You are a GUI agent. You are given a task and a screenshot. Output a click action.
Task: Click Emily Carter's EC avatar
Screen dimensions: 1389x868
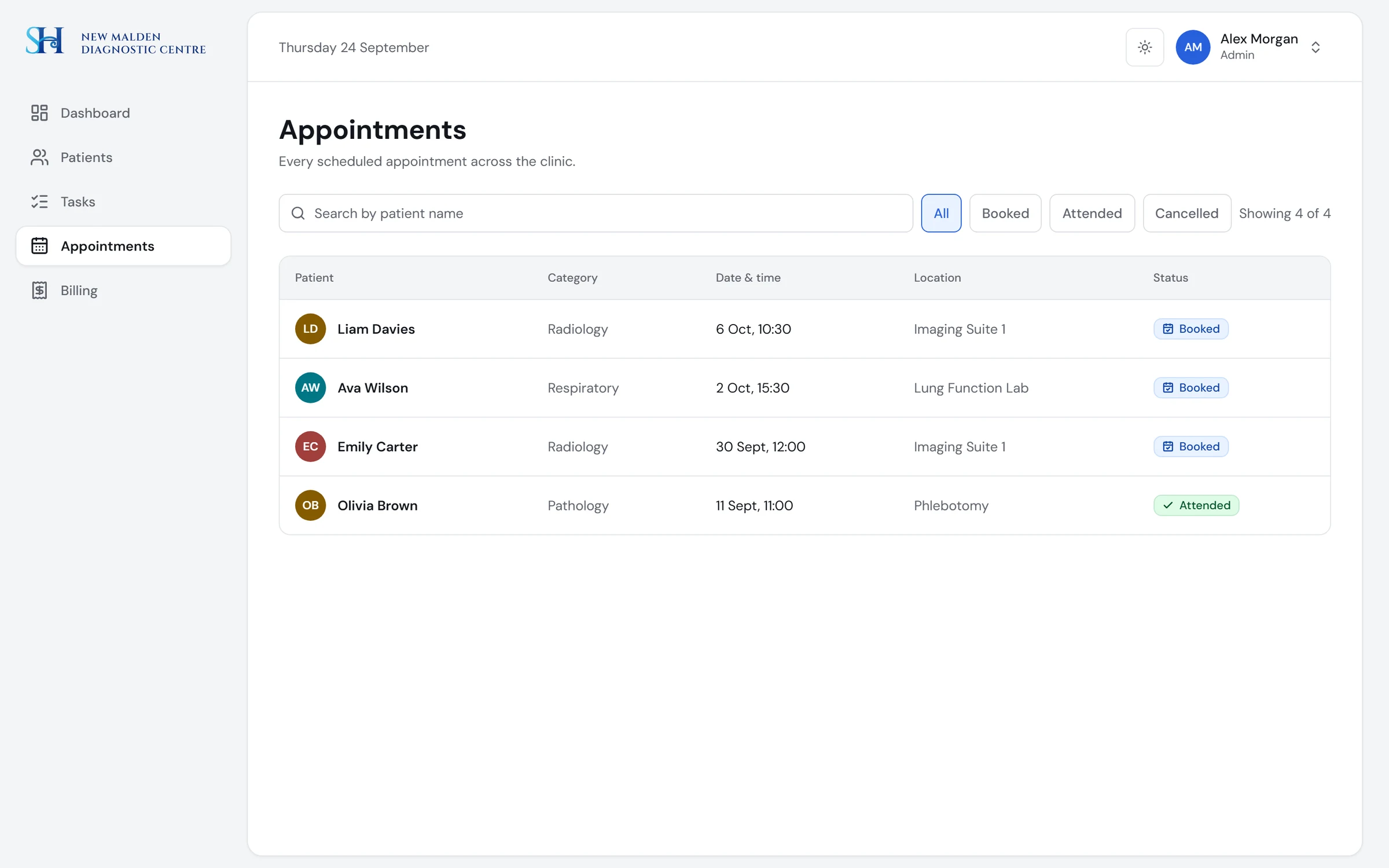[x=310, y=447]
